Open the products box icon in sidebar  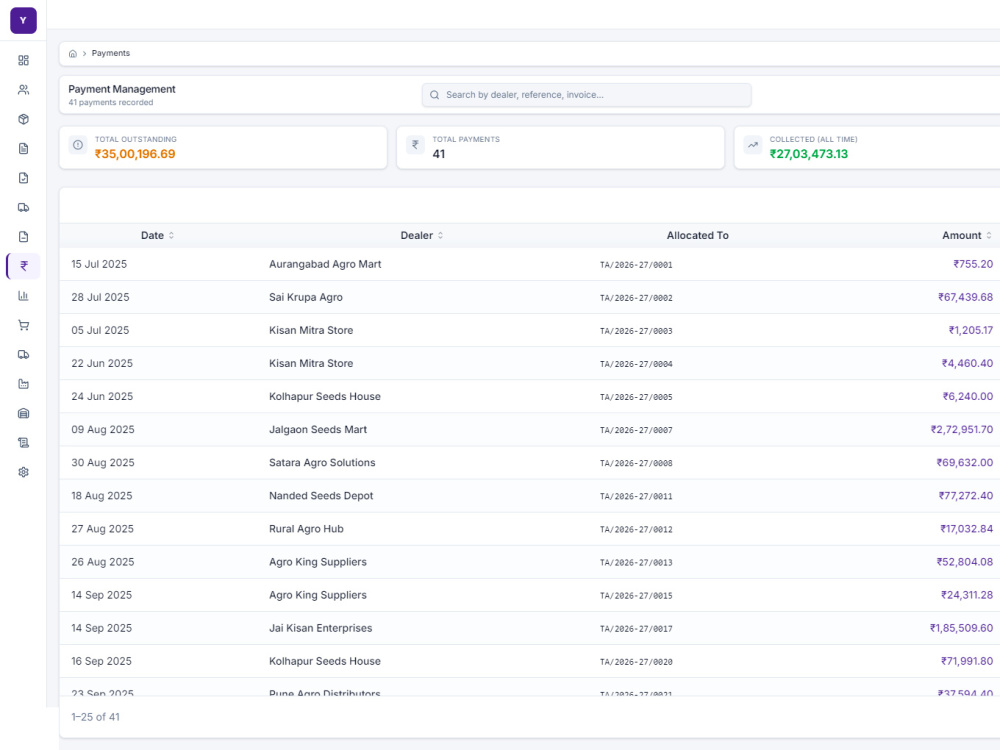click(x=24, y=119)
